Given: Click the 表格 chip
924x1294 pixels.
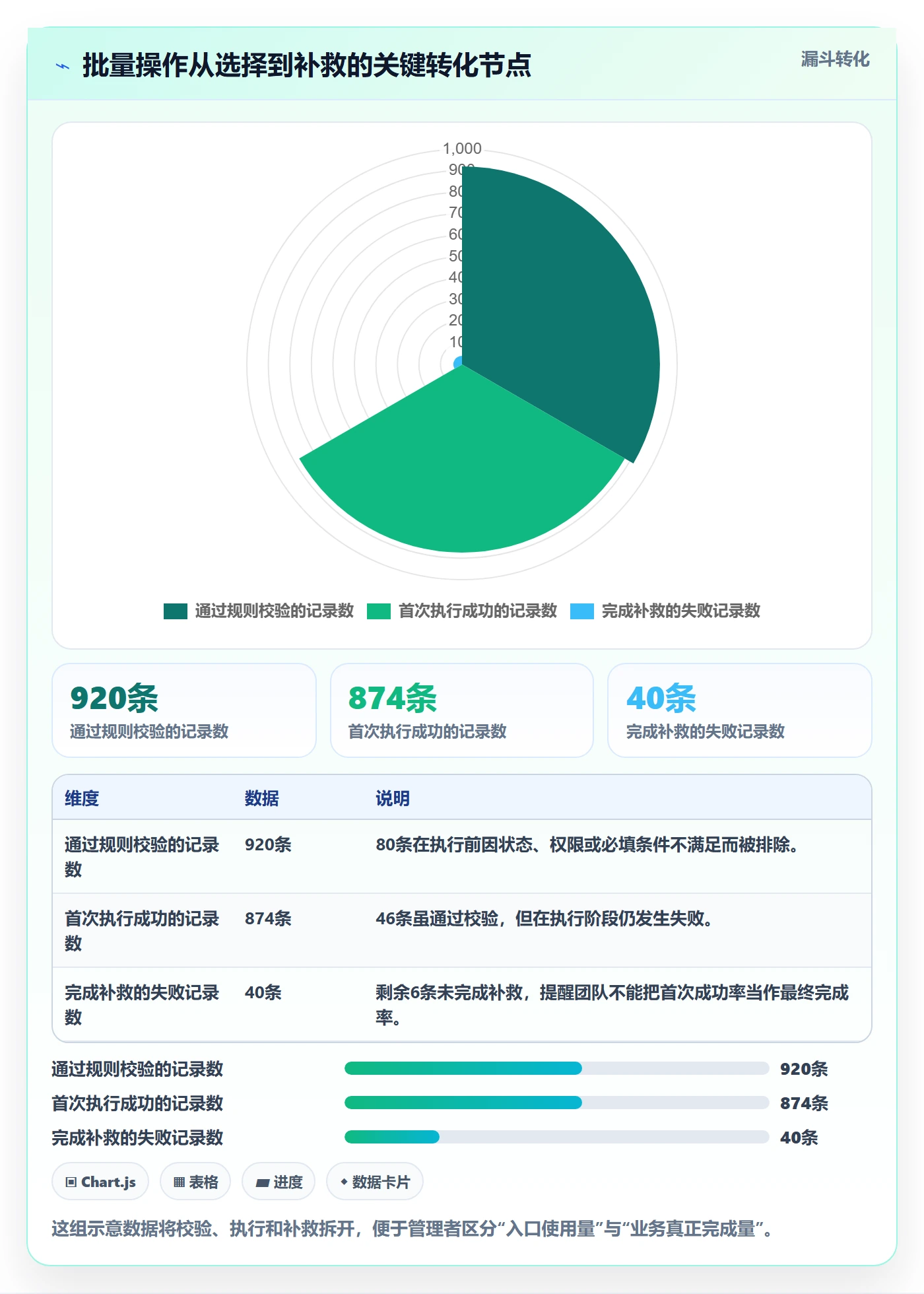Looking at the screenshot, I should point(195,1182).
